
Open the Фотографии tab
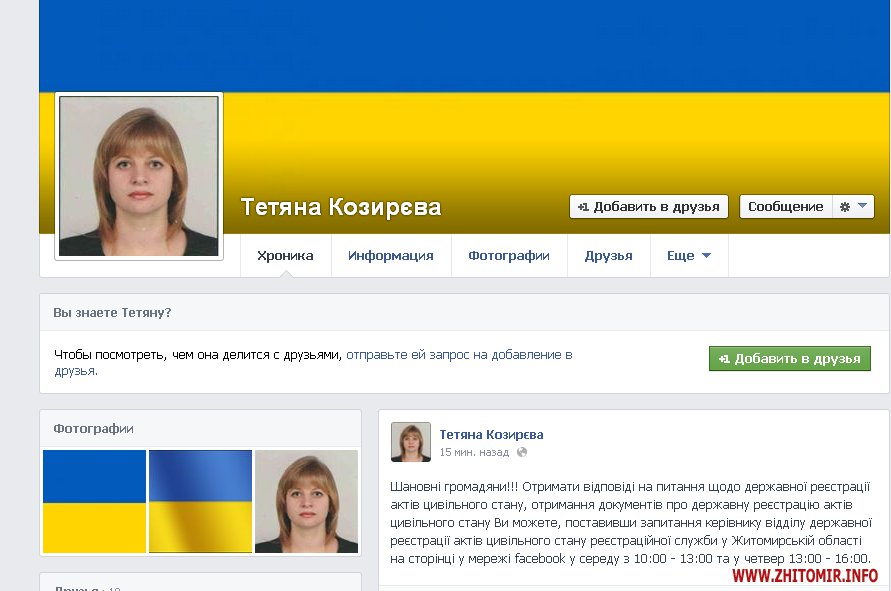(x=509, y=256)
